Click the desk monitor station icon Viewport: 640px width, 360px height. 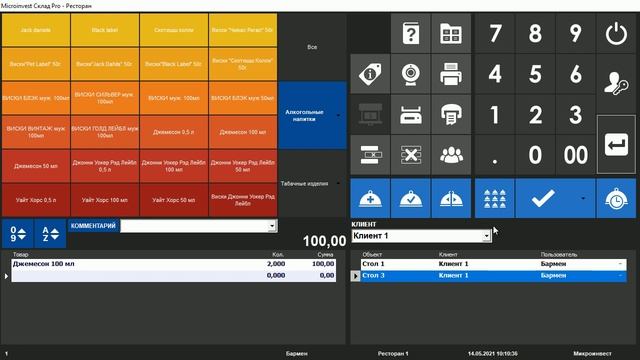pyautogui.click(x=370, y=114)
